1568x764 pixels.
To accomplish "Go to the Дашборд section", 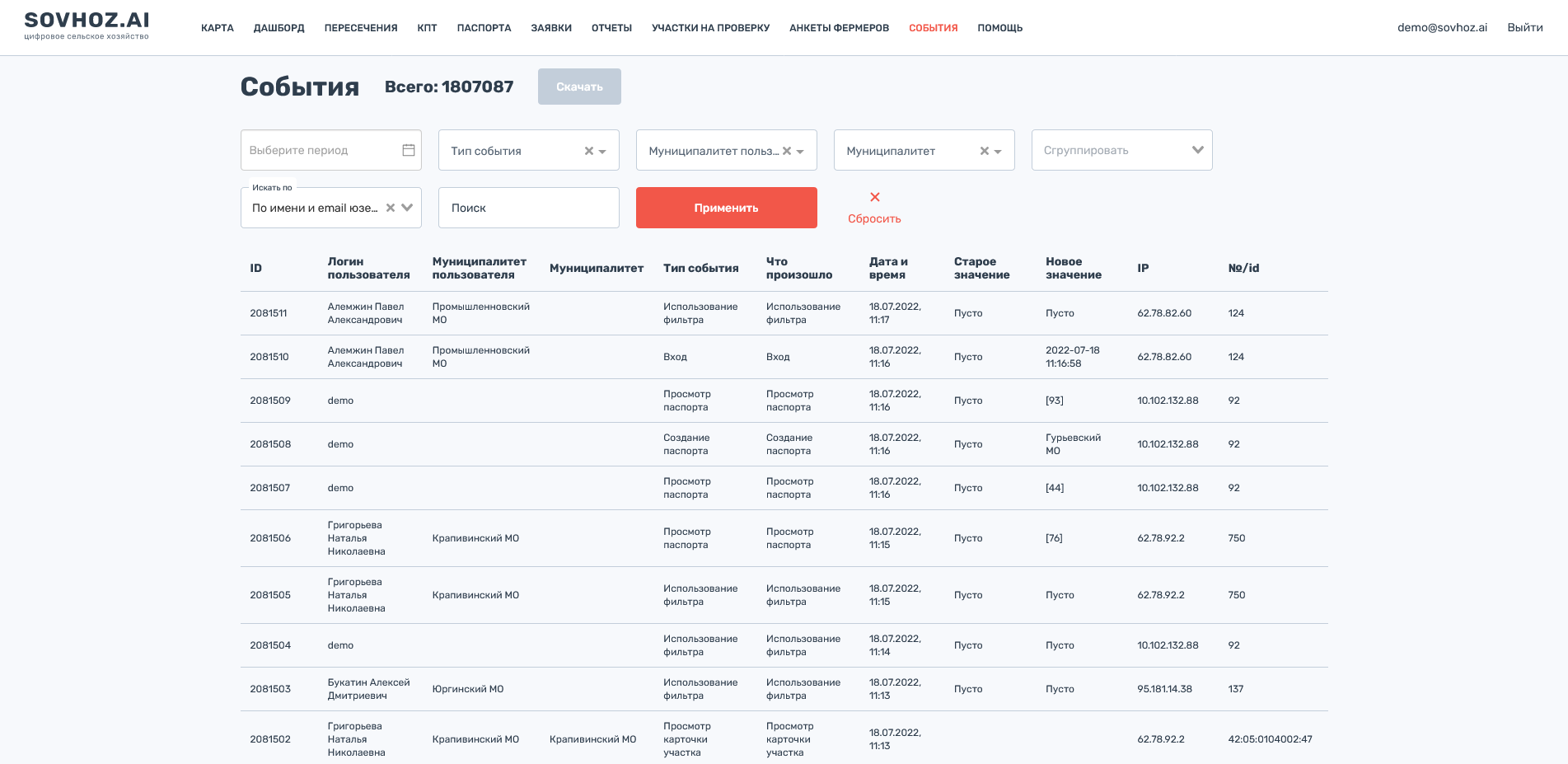I will [x=278, y=28].
